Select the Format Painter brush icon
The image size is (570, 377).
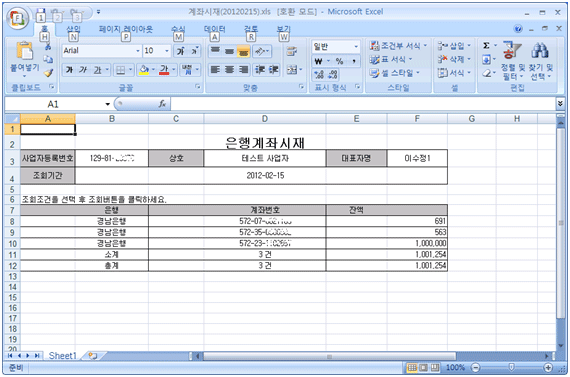[x=48, y=73]
